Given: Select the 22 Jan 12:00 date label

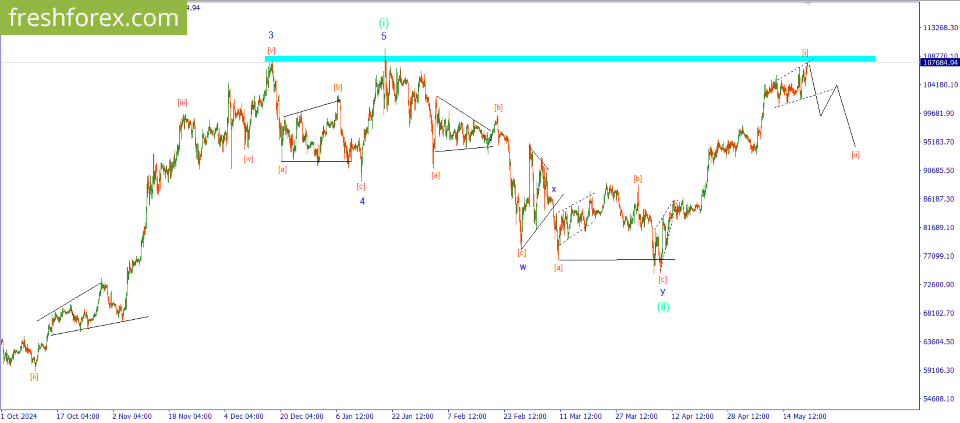Looking at the screenshot, I should click(x=412, y=417).
